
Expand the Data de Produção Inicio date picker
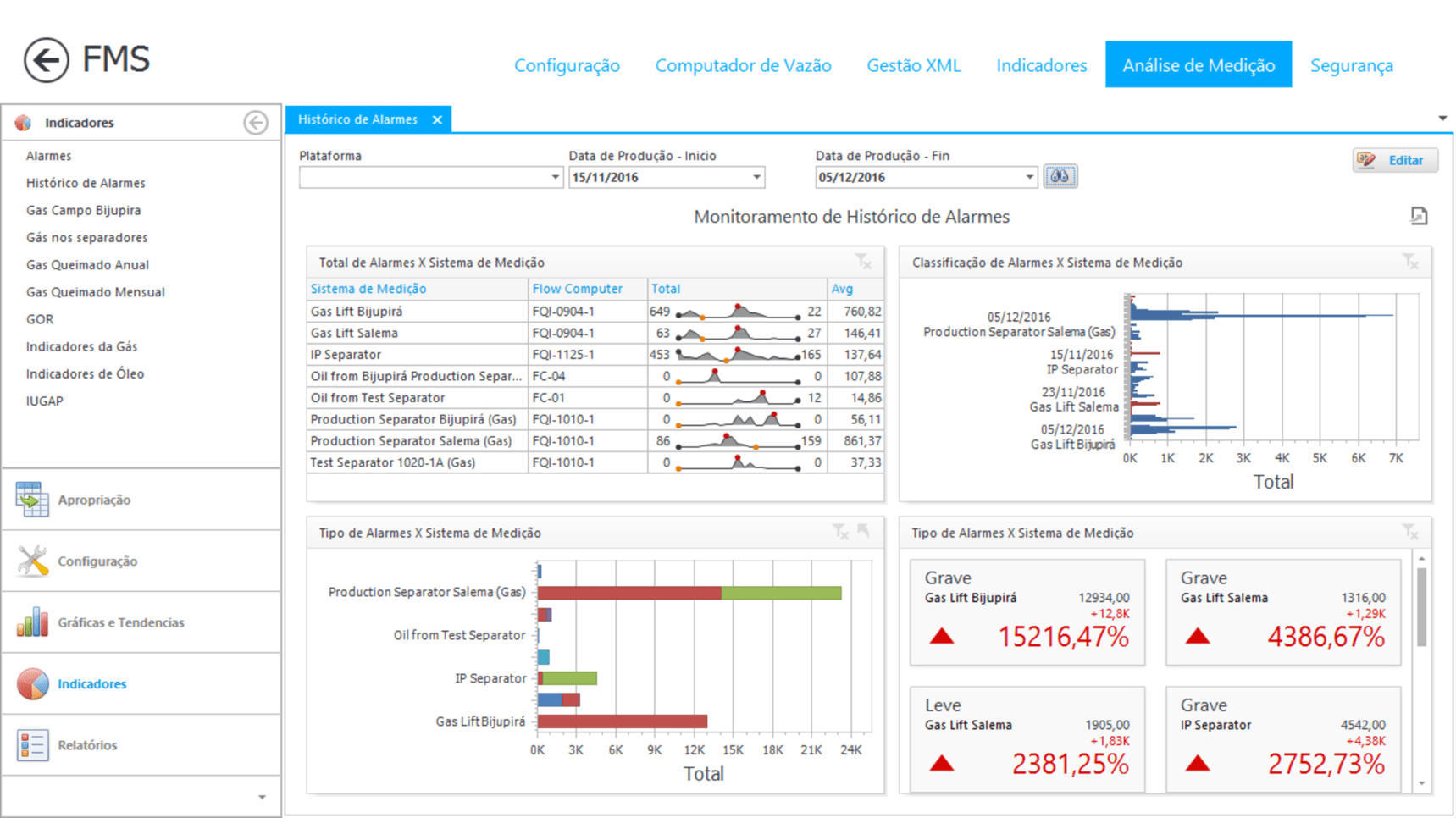[756, 177]
